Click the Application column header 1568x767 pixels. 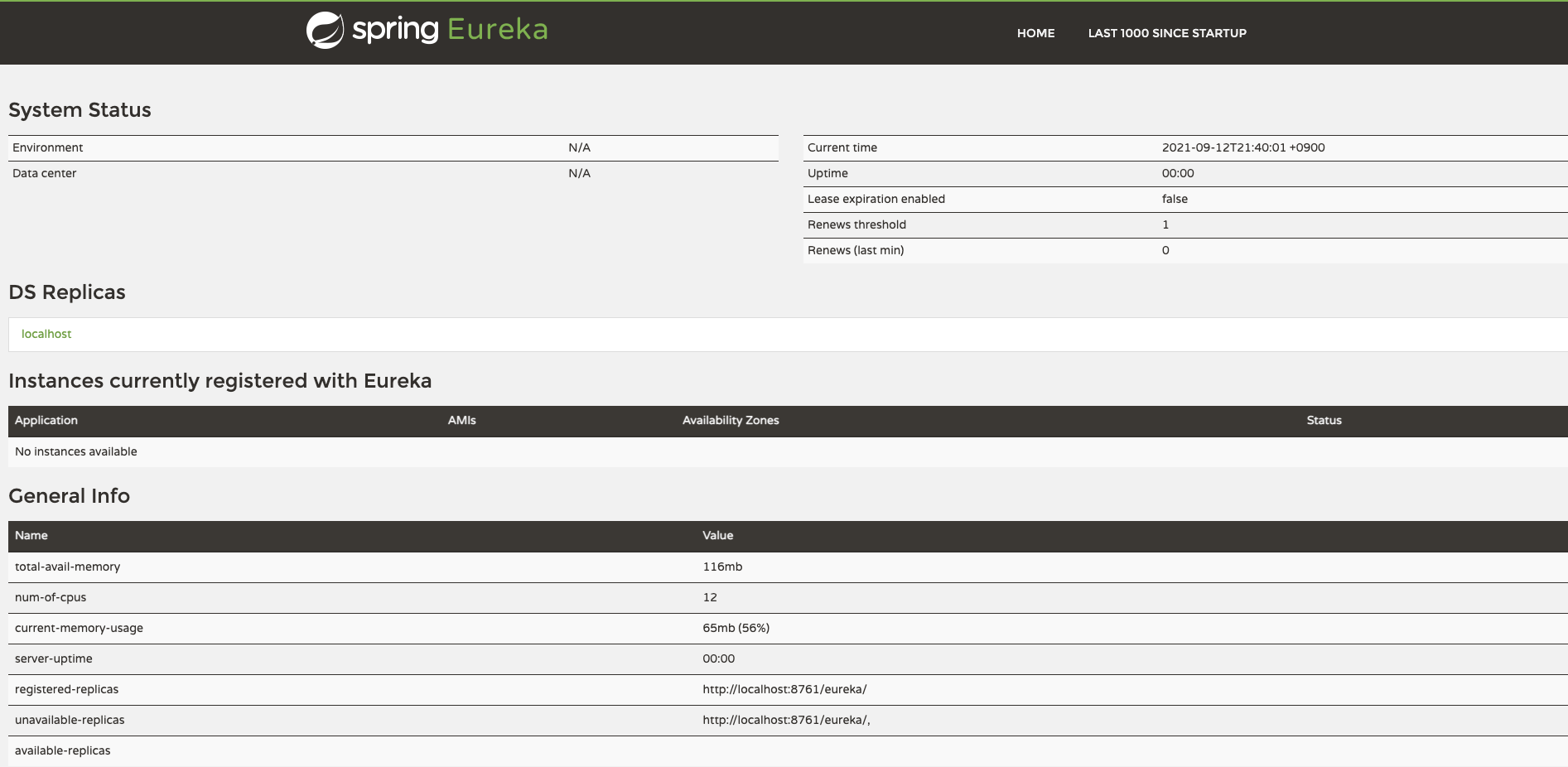[46, 421]
